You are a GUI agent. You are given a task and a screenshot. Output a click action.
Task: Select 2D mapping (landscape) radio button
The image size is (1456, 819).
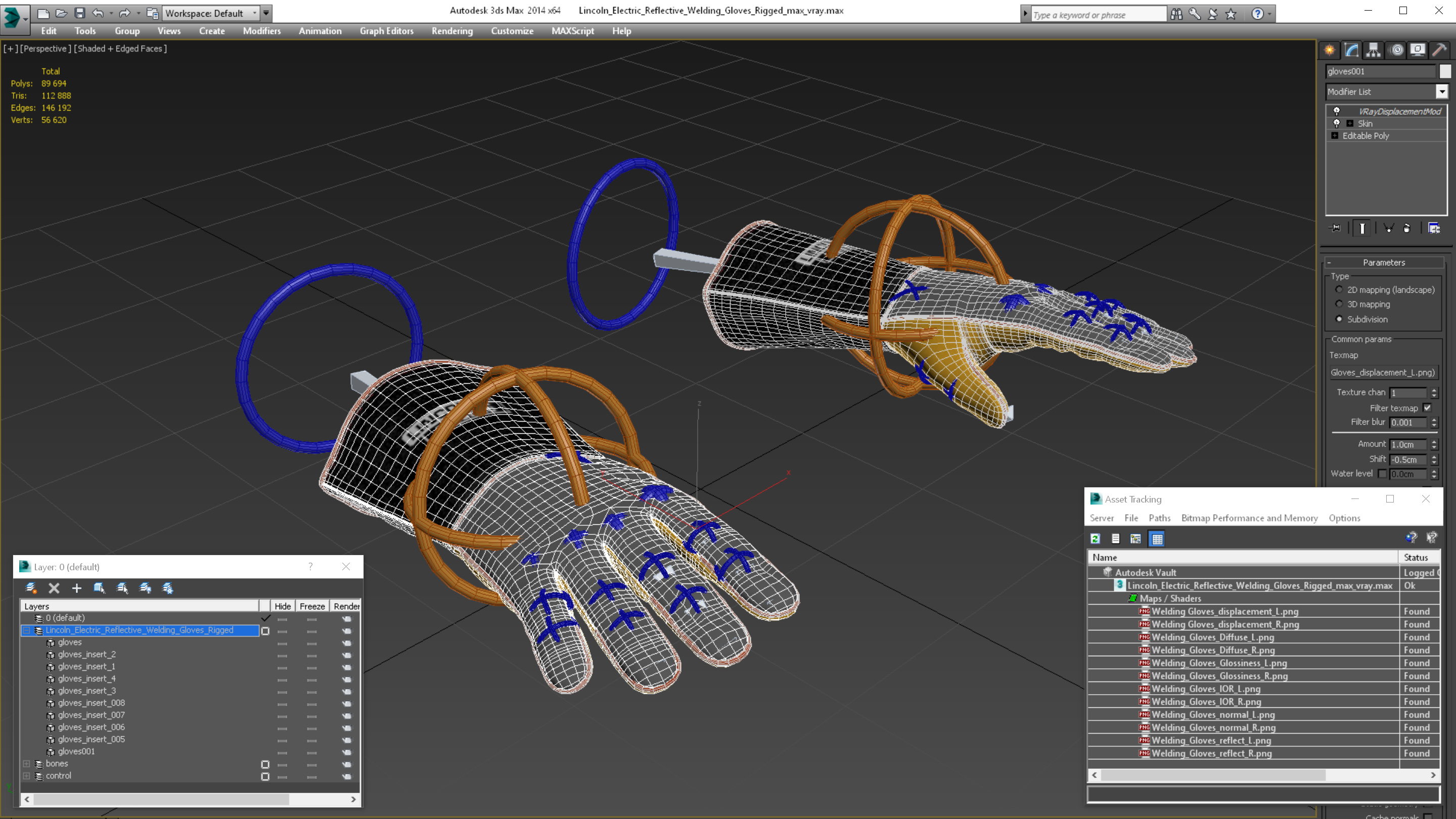click(x=1339, y=289)
